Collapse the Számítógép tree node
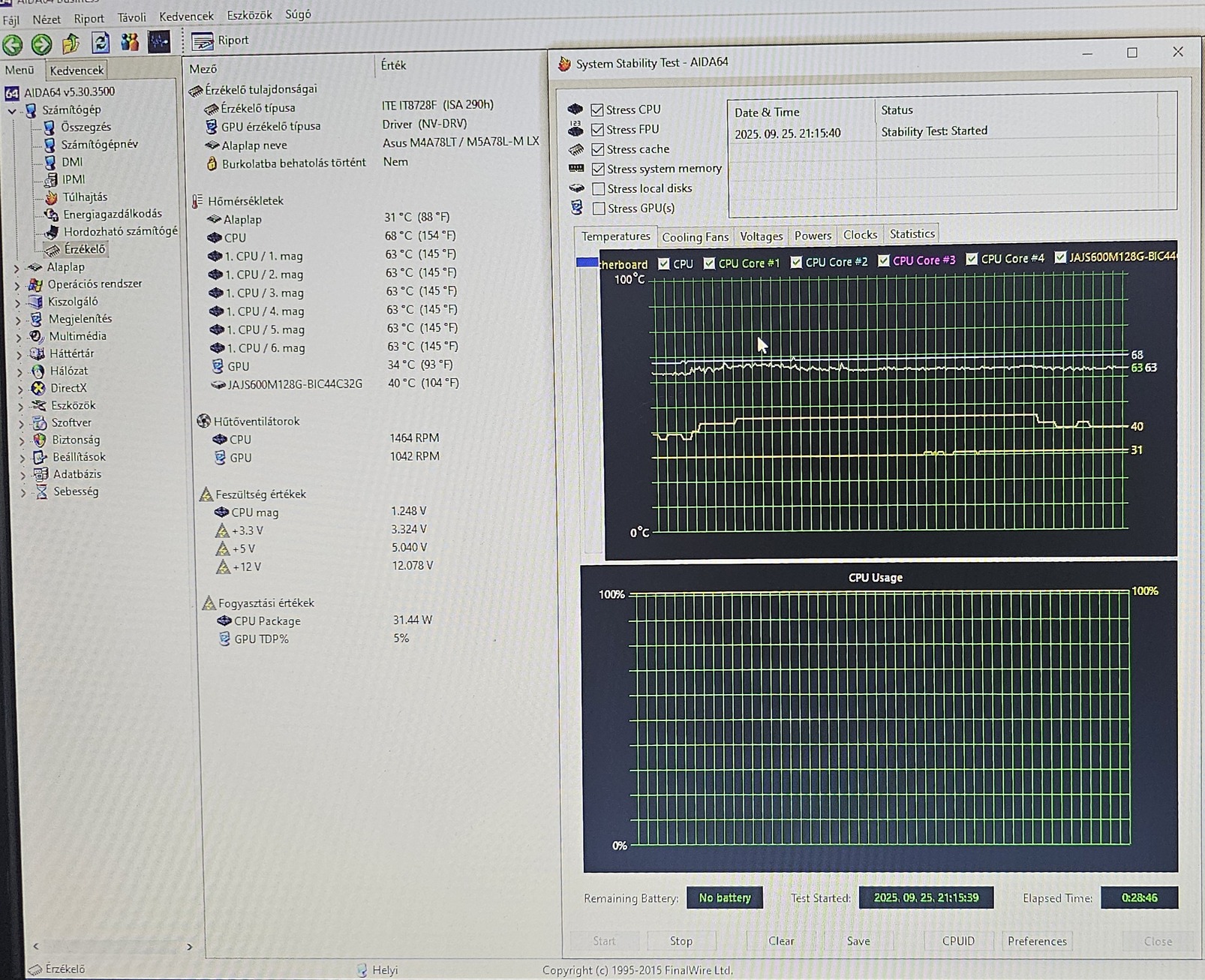Viewport: 1205px width, 980px height. 12,111
